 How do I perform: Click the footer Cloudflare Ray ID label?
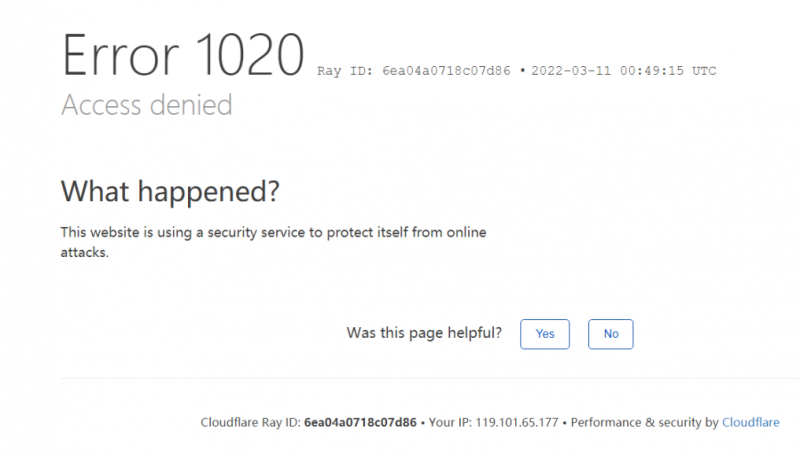[x=251, y=423]
